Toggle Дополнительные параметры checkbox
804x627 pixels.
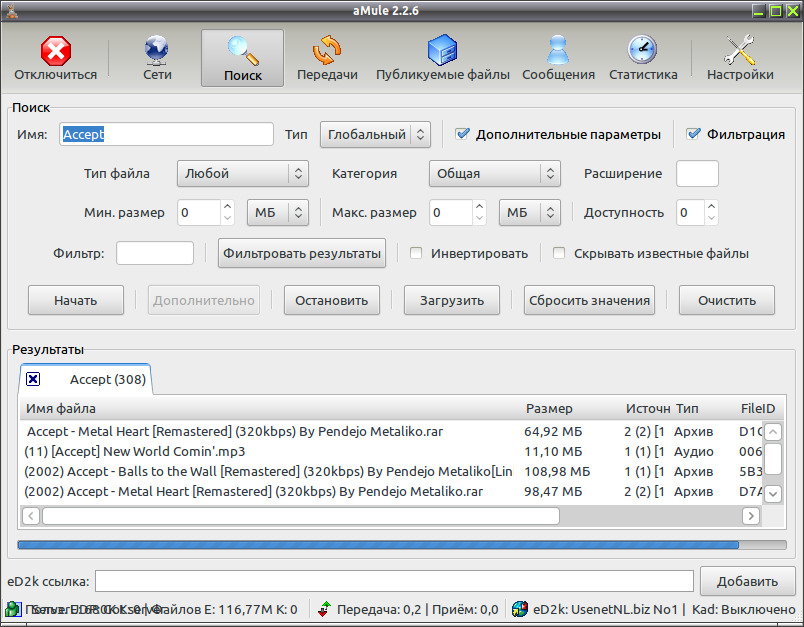point(463,134)
